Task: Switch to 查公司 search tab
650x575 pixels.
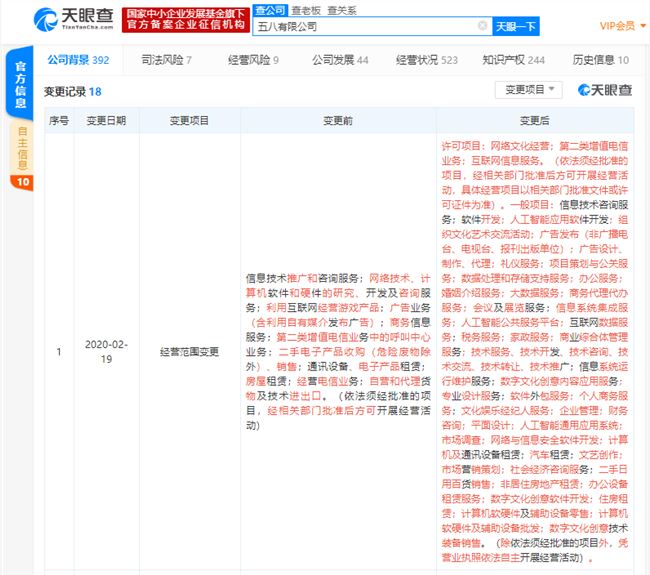Action: coord(270,10)
